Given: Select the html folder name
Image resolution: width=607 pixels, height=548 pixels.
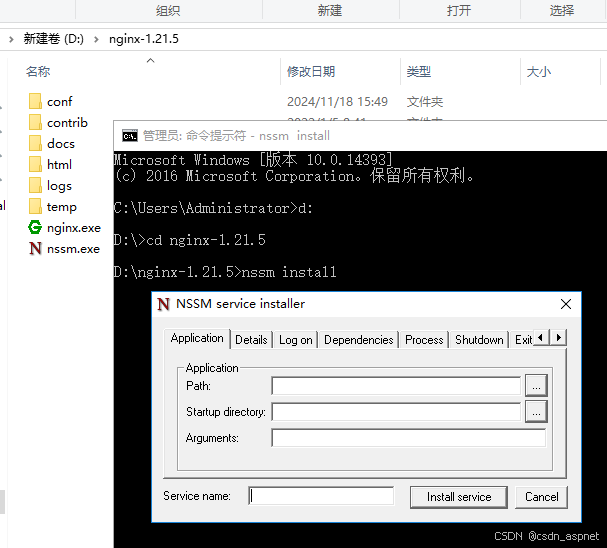Looking at the screenshot, I should [x=59, y=164].
